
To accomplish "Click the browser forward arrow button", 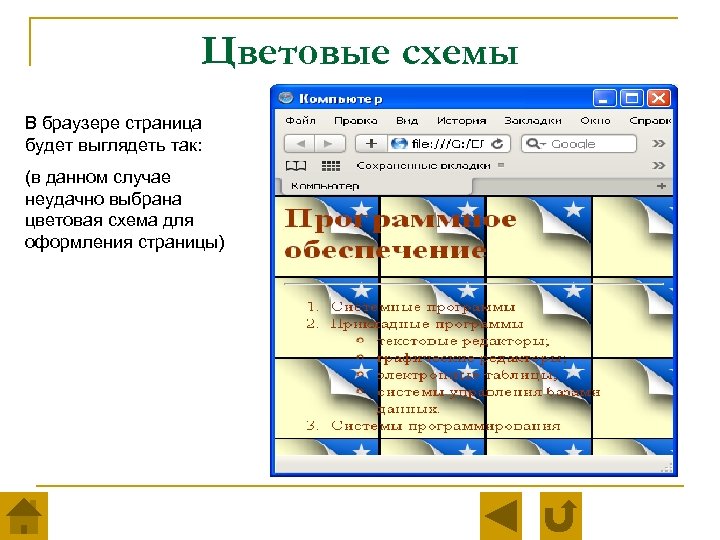I will click(x=330, y=144).
